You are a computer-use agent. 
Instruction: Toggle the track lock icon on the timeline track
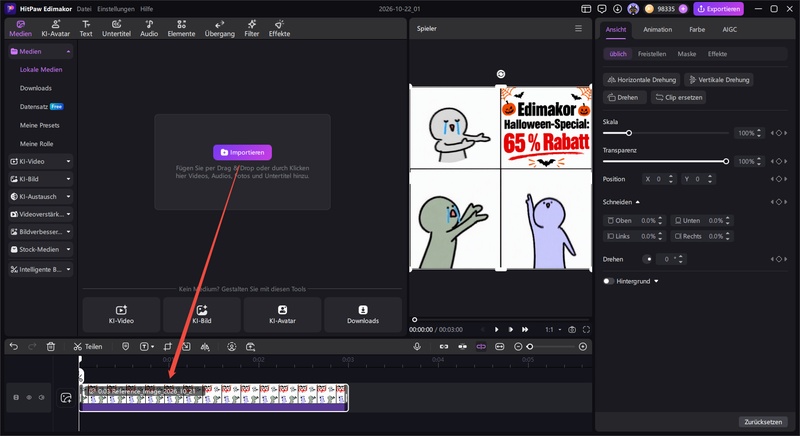pyautogui.click(x=16, y=397)
